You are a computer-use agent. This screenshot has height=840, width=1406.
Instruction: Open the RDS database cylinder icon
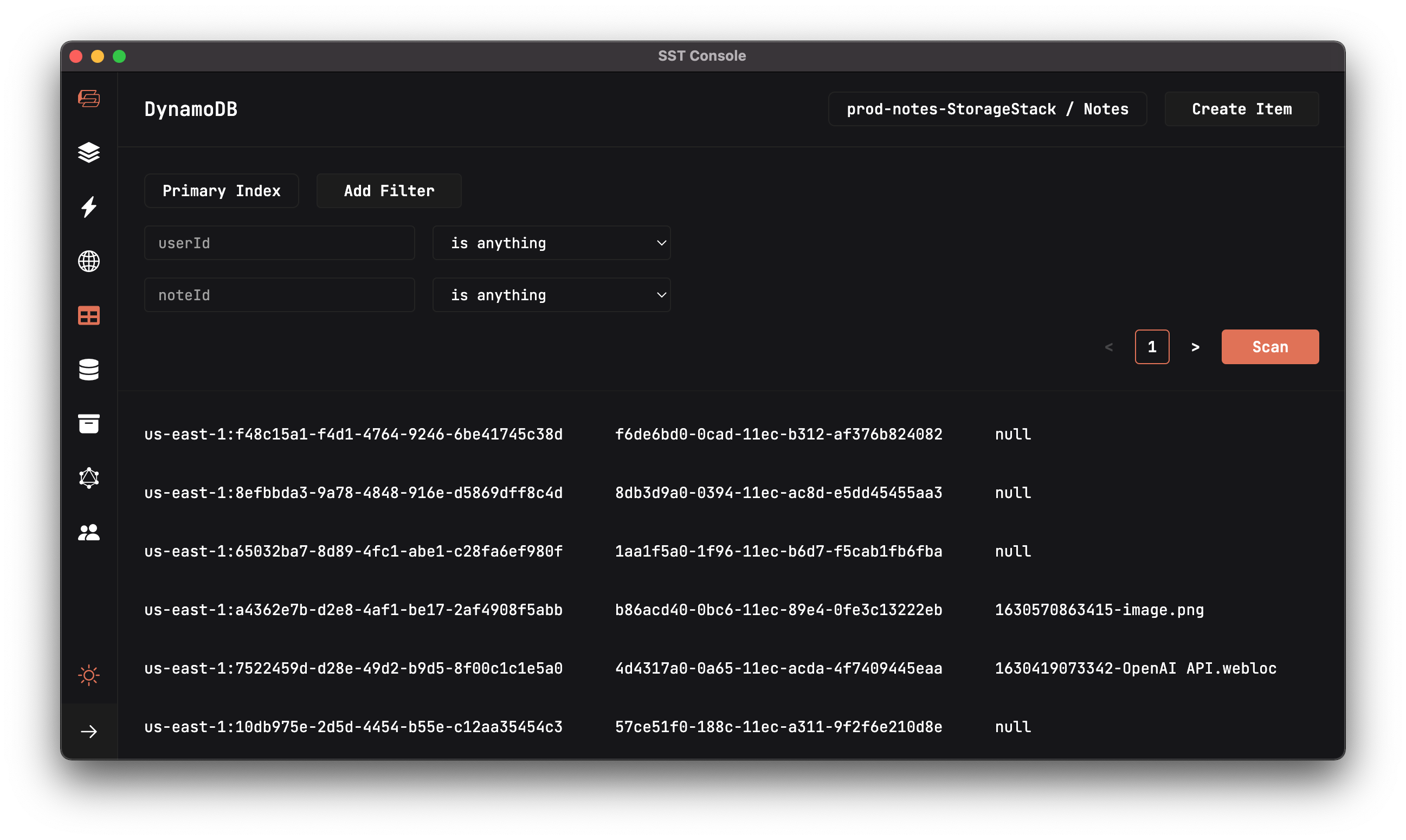[89, 370]
